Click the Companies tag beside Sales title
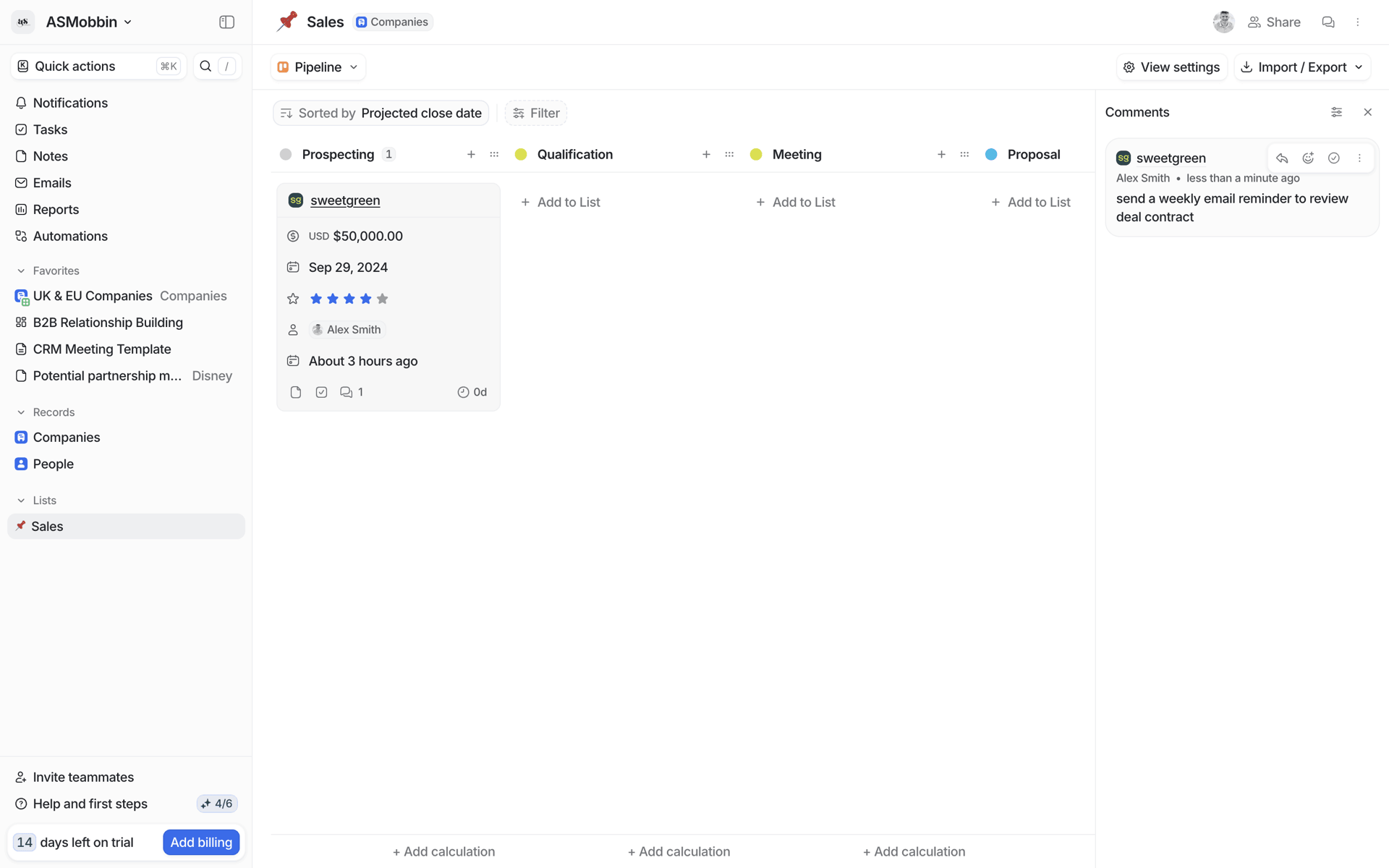 click(393, 22)
